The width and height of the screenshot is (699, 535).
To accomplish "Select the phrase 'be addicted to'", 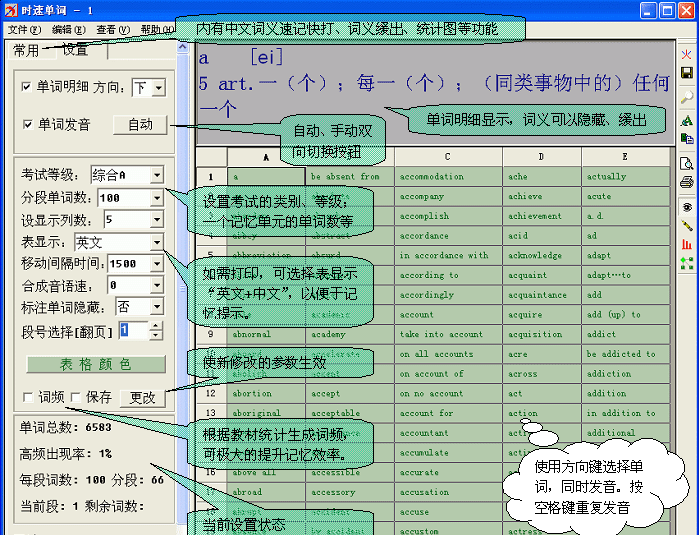I will tap(625, 354).
